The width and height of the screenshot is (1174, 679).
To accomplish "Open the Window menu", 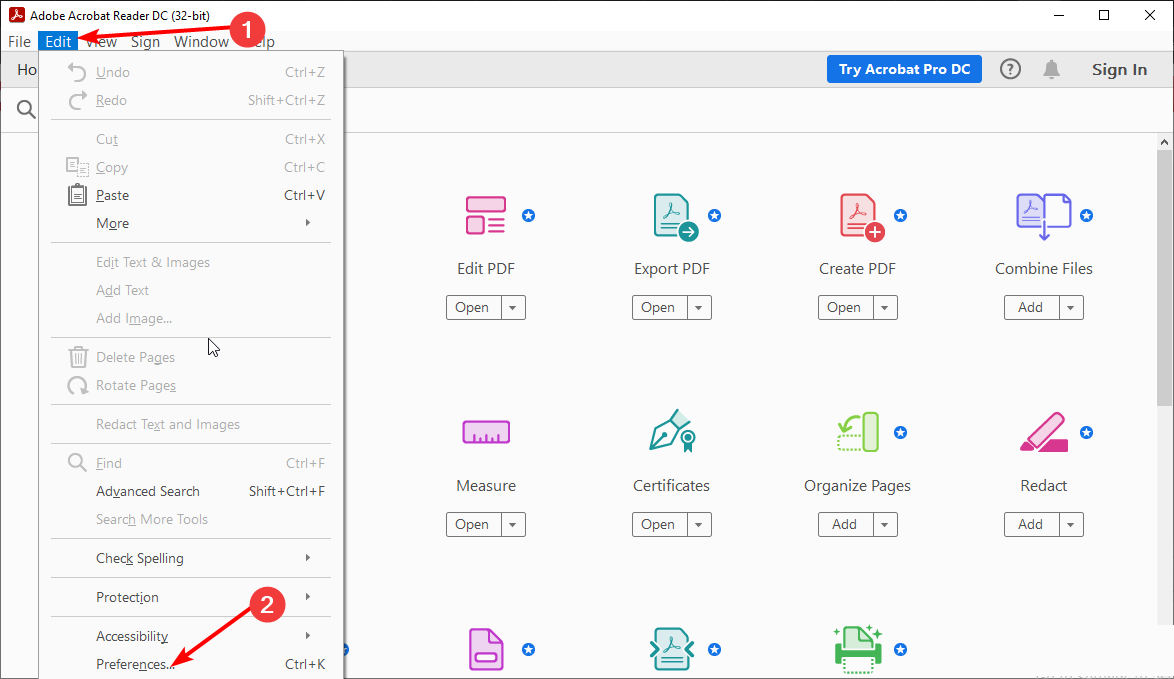I will pos(201,42).
